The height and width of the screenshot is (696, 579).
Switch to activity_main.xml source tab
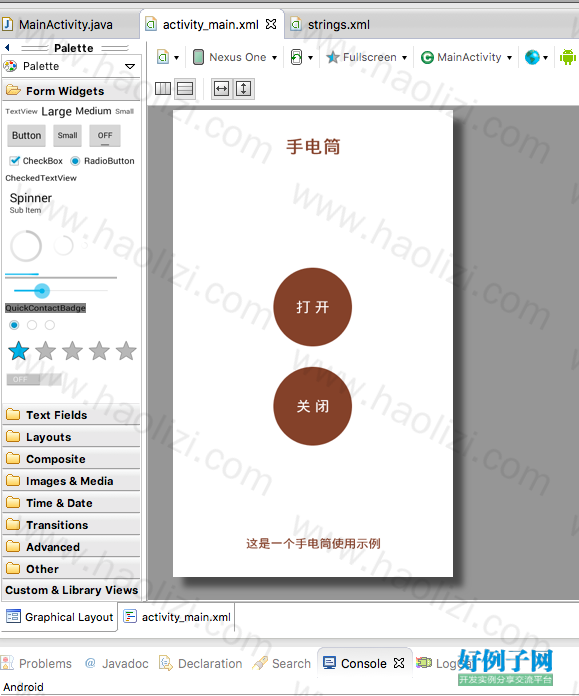[x=178, y=617]
